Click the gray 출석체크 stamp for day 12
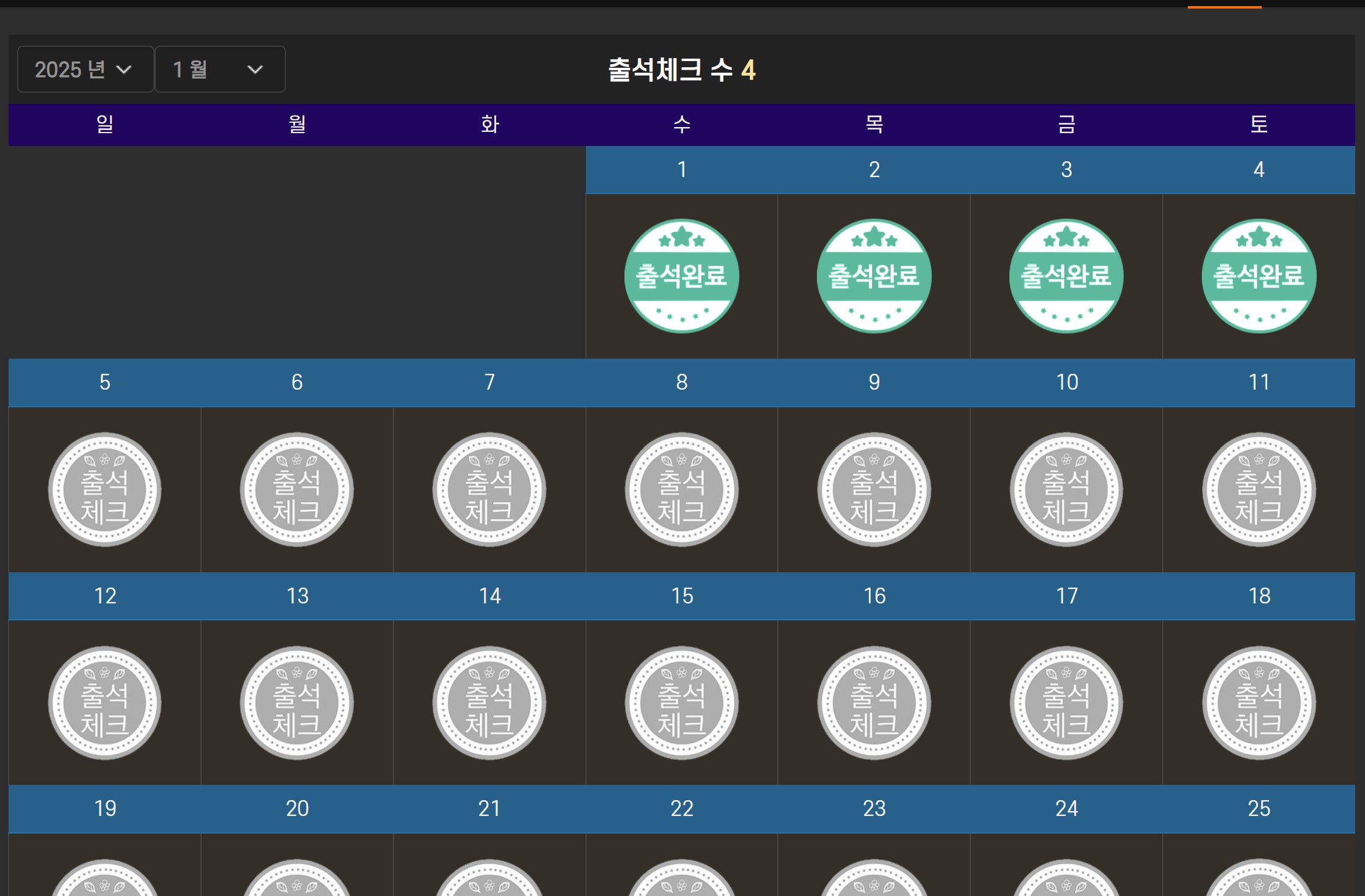This screenshot has height=896, width=1365. point(104,703)
